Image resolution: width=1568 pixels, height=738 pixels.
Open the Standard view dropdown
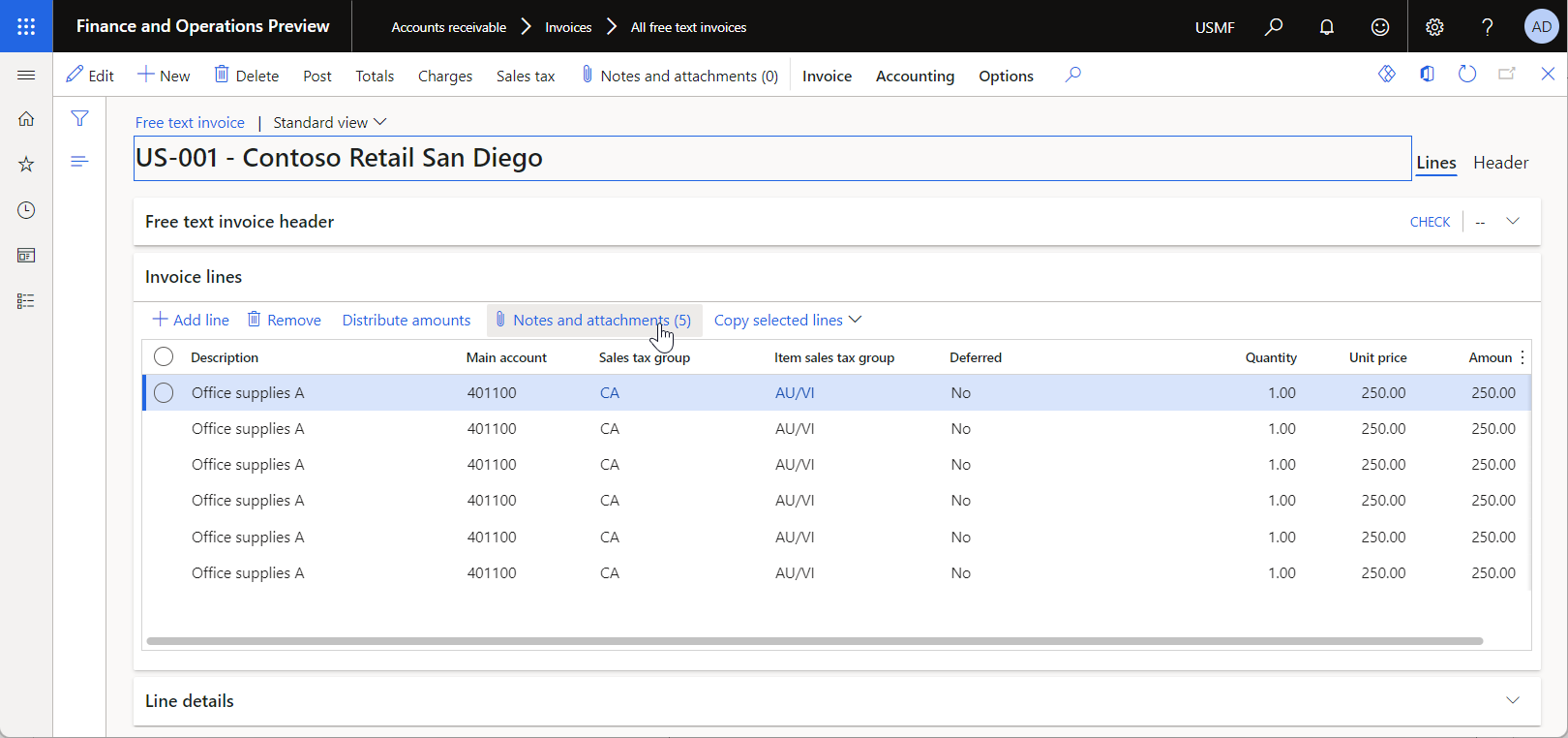329,122
